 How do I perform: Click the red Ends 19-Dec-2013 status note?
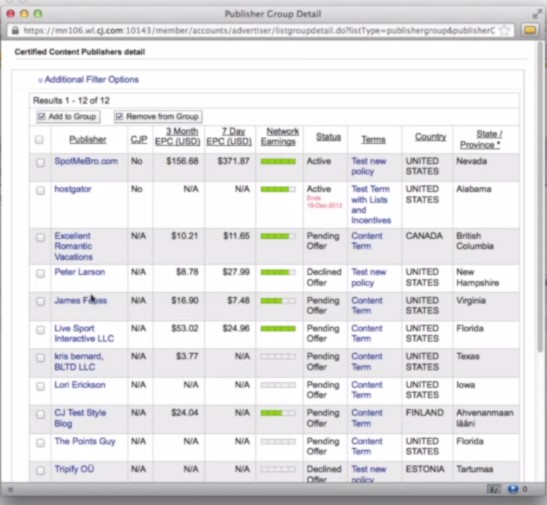[324, 202]
